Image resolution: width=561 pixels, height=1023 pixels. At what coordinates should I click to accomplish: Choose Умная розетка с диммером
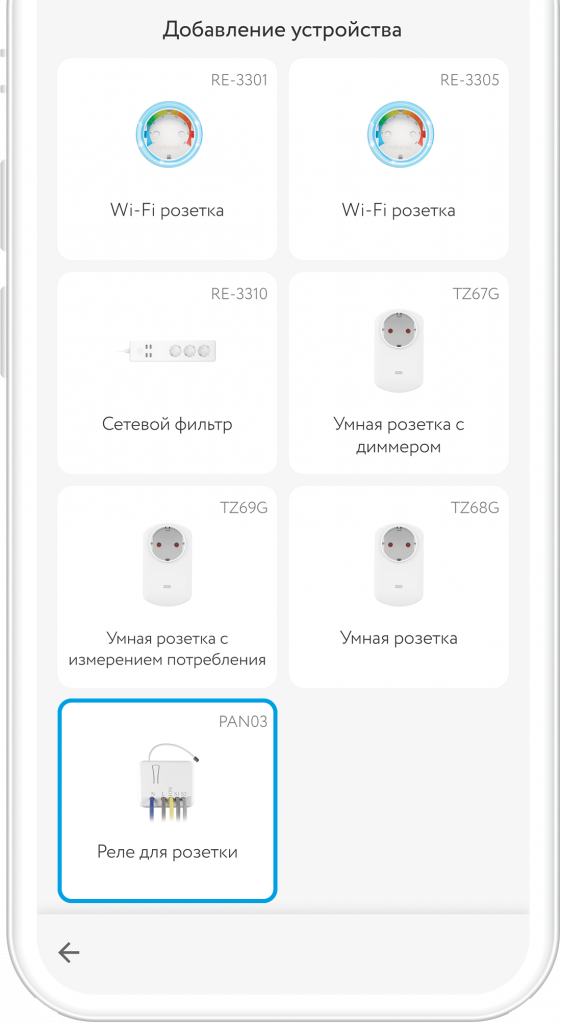click(x=399, y=435)
